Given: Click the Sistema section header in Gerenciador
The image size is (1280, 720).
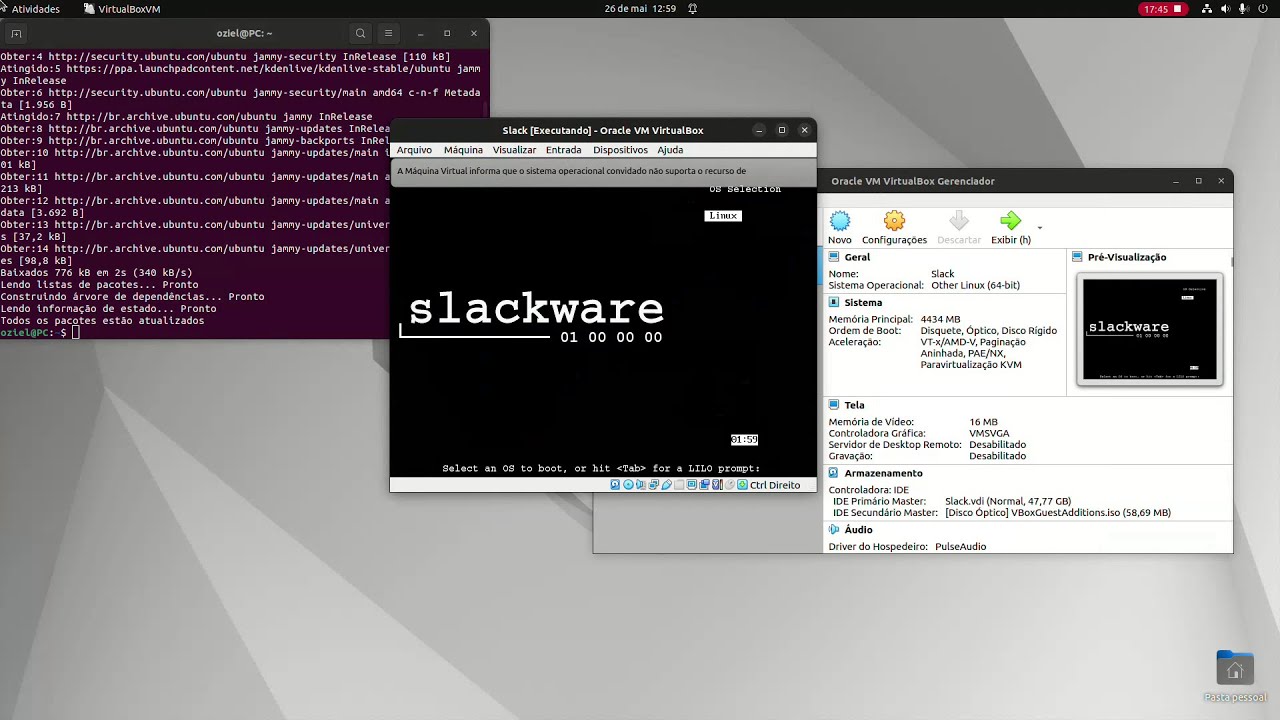Looking at the screenshot, I should tap(863, 302).
